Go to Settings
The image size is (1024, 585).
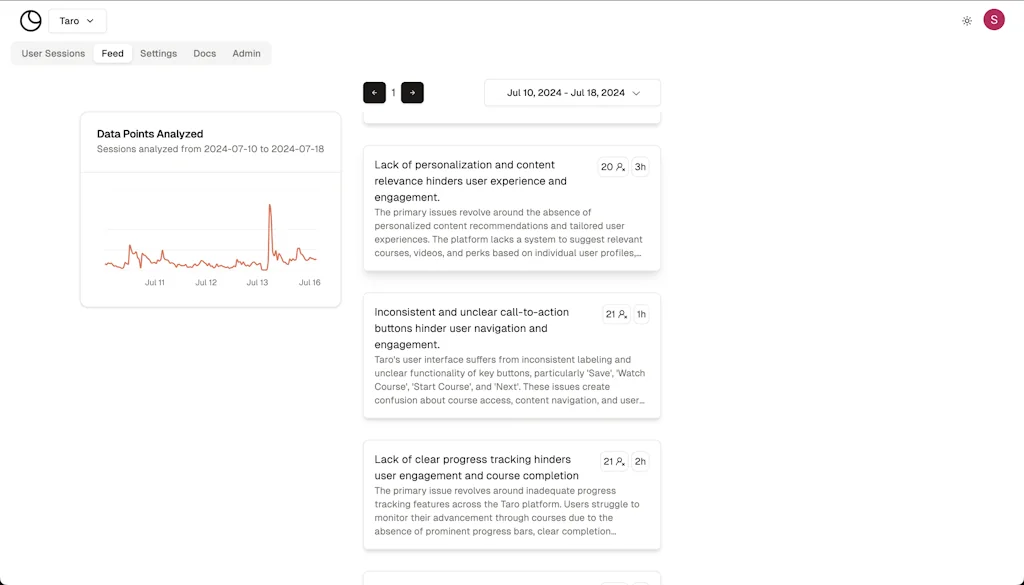coord(158,53)
